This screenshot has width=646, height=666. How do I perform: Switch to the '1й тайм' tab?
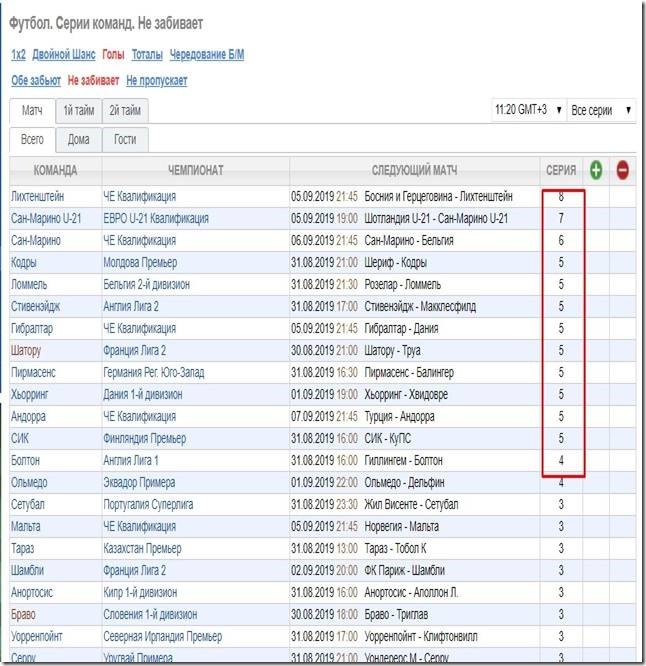tap(79, 111)
